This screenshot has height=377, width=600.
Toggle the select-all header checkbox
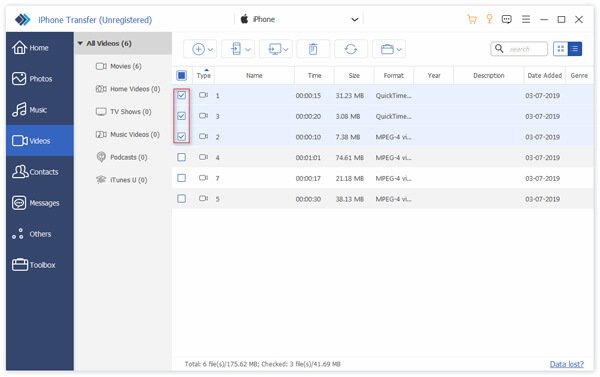pyautogui.click(x=181, y=75)
